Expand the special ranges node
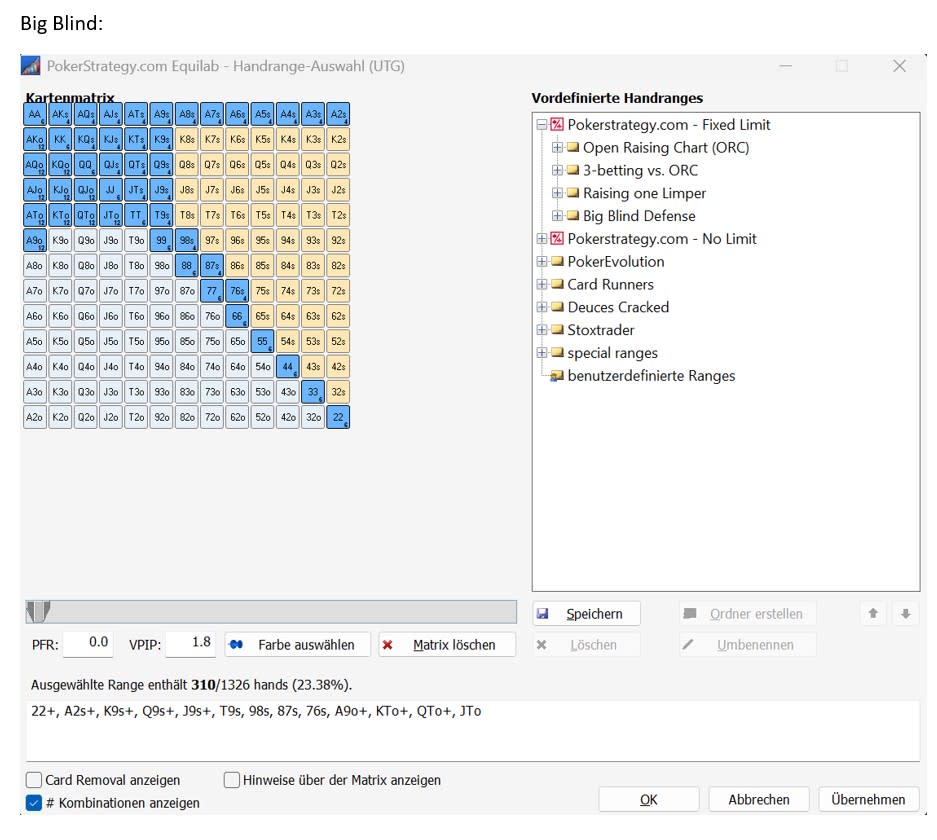The height and width of the screenshot is (840, 937). [x=541, y=352]
